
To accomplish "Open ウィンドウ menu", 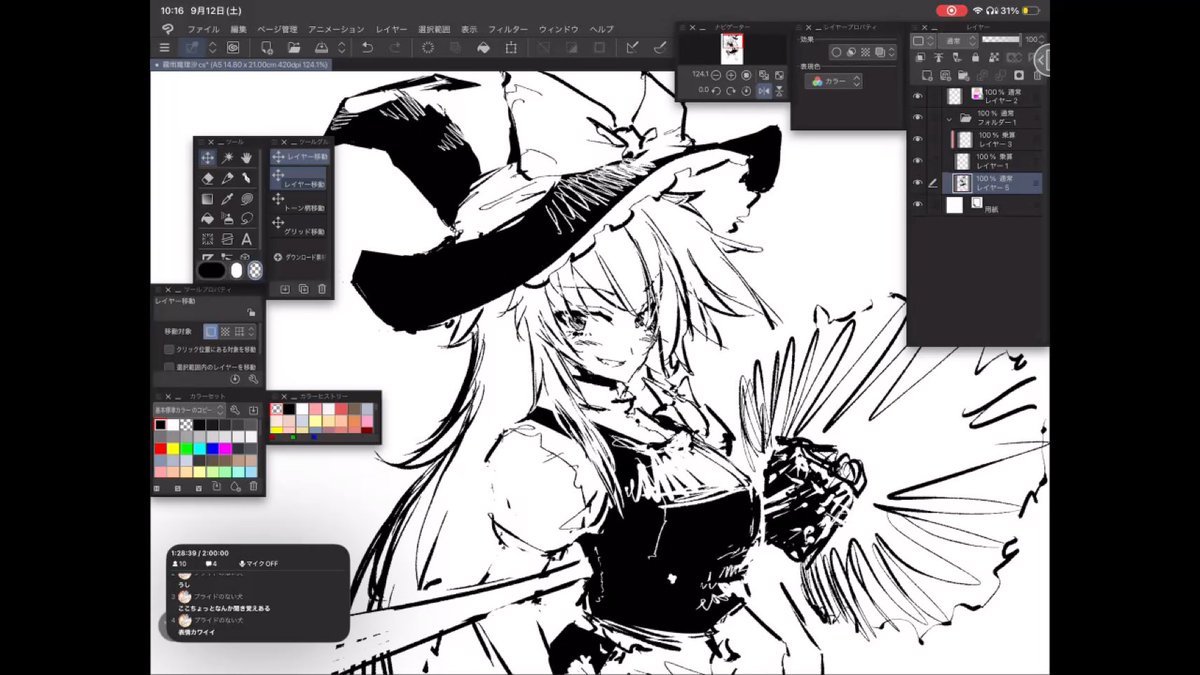I will [559, 29].
